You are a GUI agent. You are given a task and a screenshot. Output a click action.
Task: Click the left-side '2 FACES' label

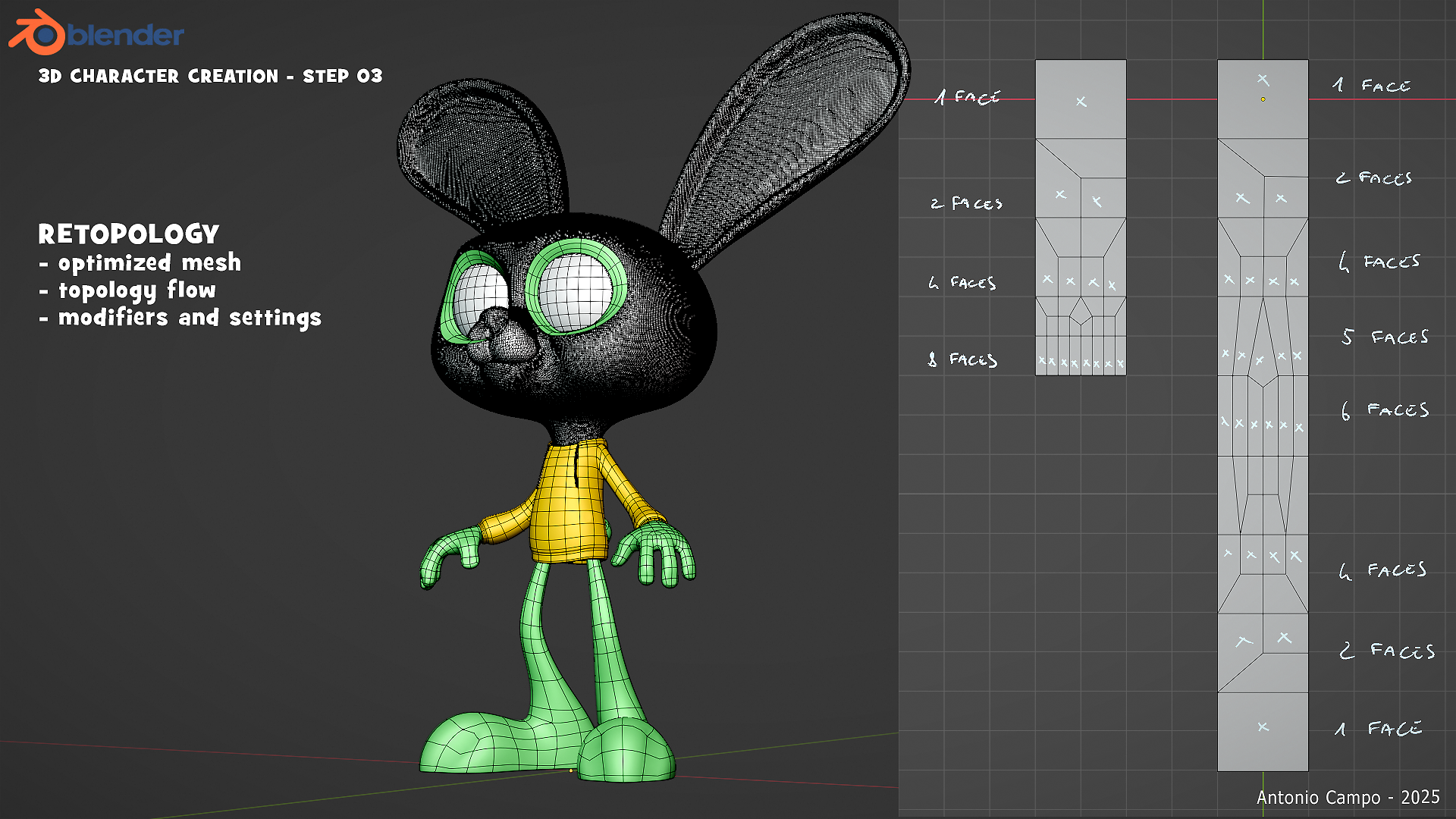pos(967,203)
